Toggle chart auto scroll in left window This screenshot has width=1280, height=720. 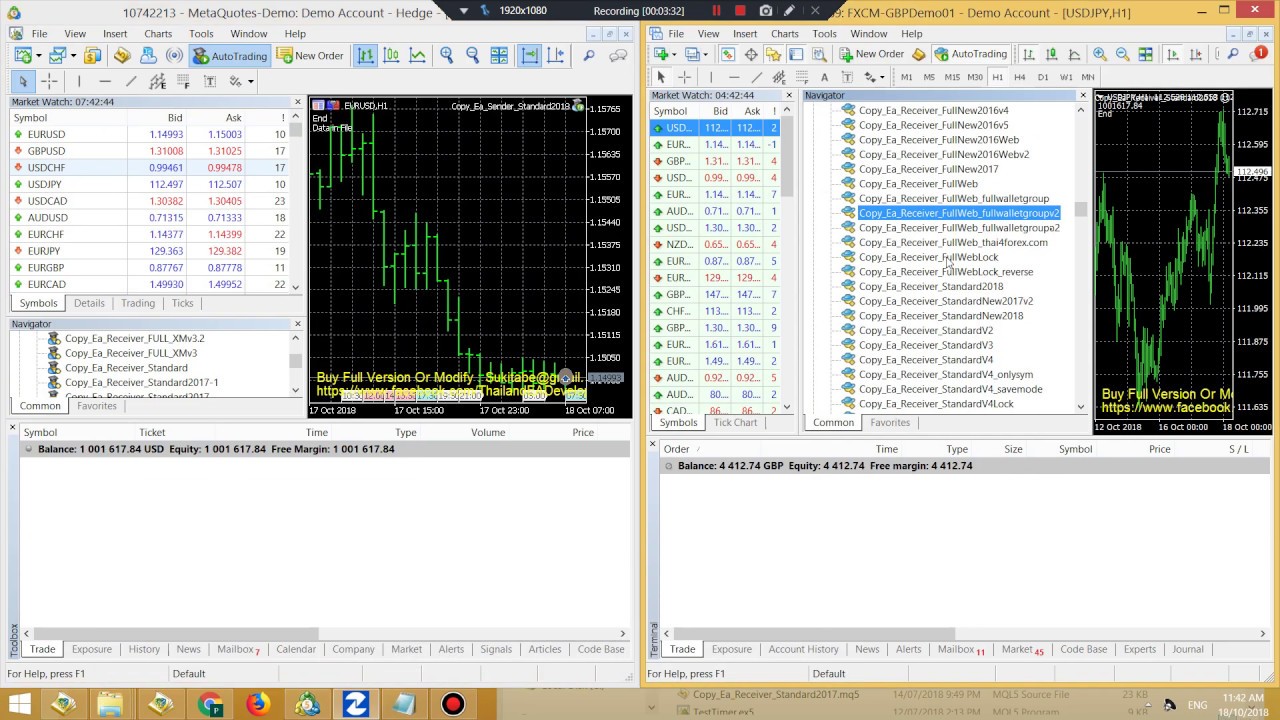coord(529,56)
